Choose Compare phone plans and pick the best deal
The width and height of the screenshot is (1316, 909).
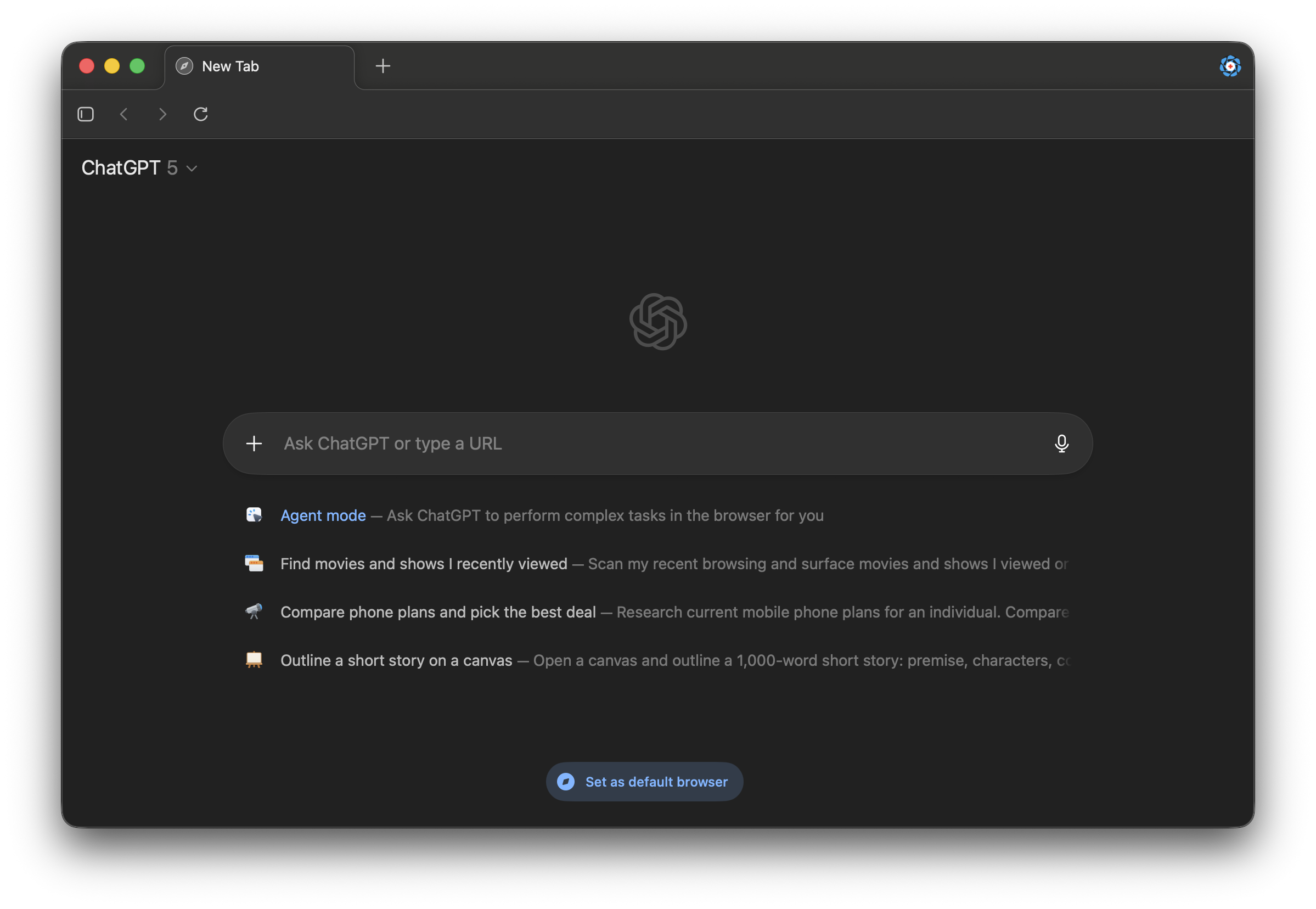tap(437, 612)
